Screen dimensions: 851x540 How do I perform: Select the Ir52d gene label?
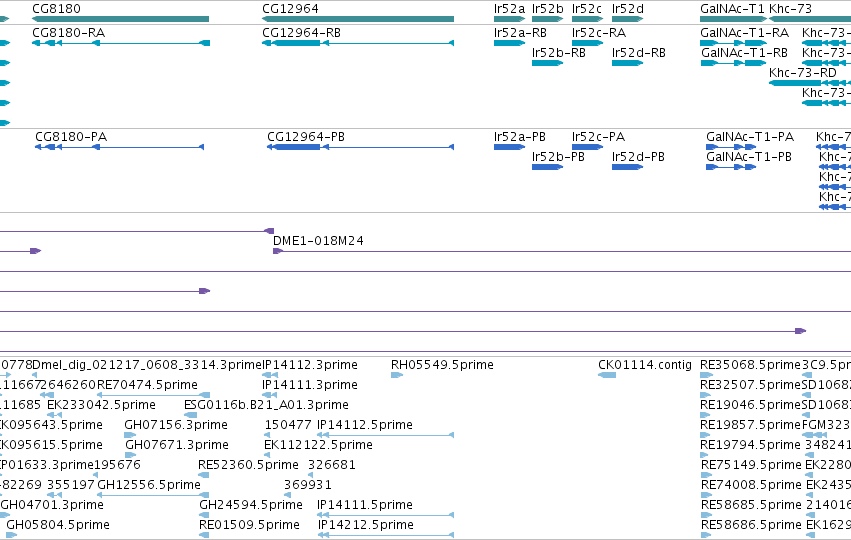point(627,9)
